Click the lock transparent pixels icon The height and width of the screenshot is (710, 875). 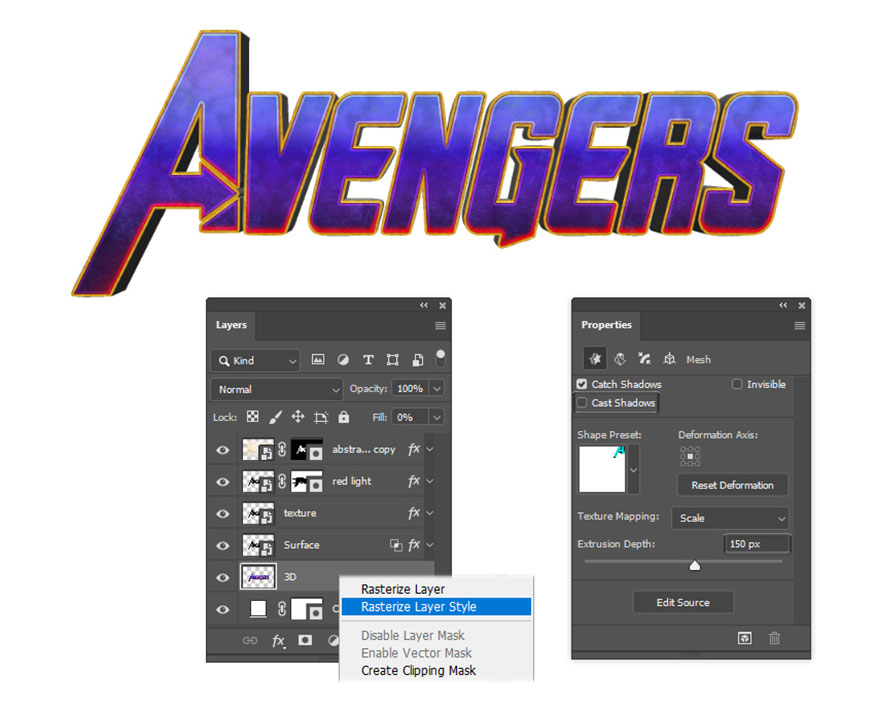pos(253,417)
